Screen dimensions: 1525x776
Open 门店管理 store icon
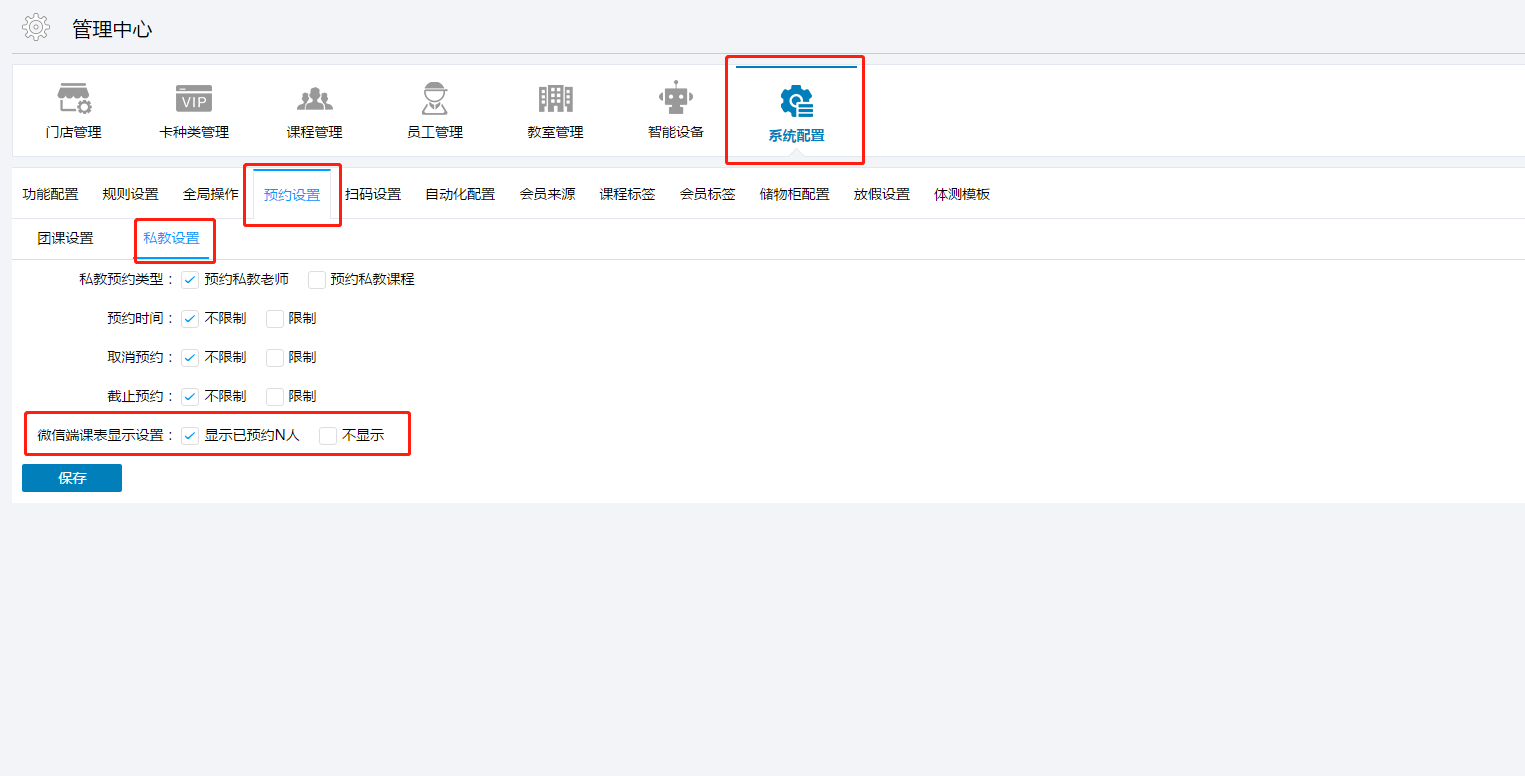[73, 100]
